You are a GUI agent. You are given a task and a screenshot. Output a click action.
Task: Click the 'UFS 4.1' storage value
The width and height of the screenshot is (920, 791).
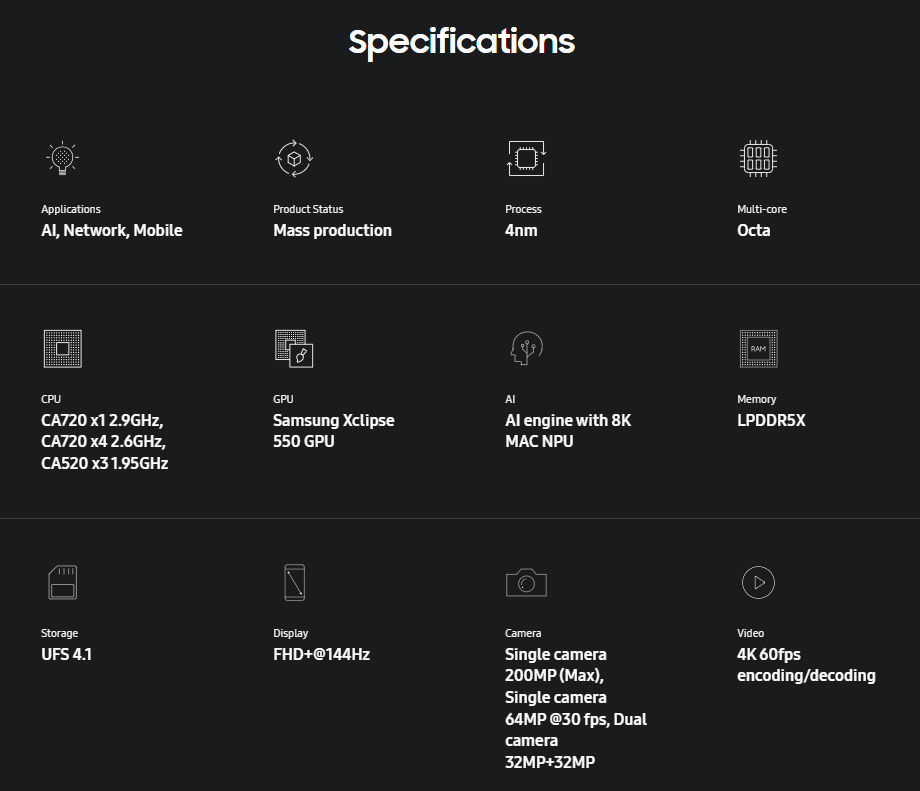coord(66,654)
